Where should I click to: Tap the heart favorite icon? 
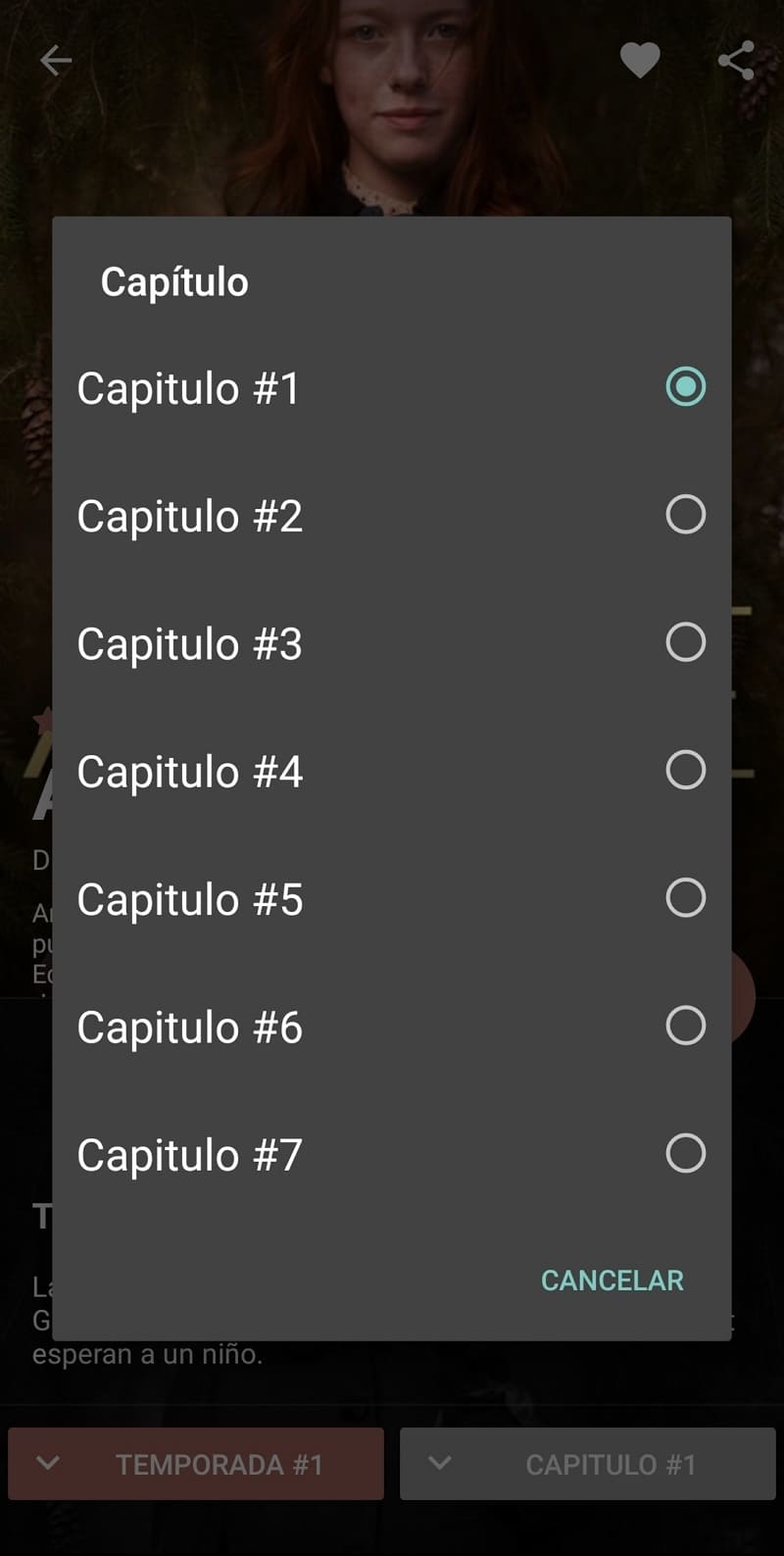[x=640, y=61]
